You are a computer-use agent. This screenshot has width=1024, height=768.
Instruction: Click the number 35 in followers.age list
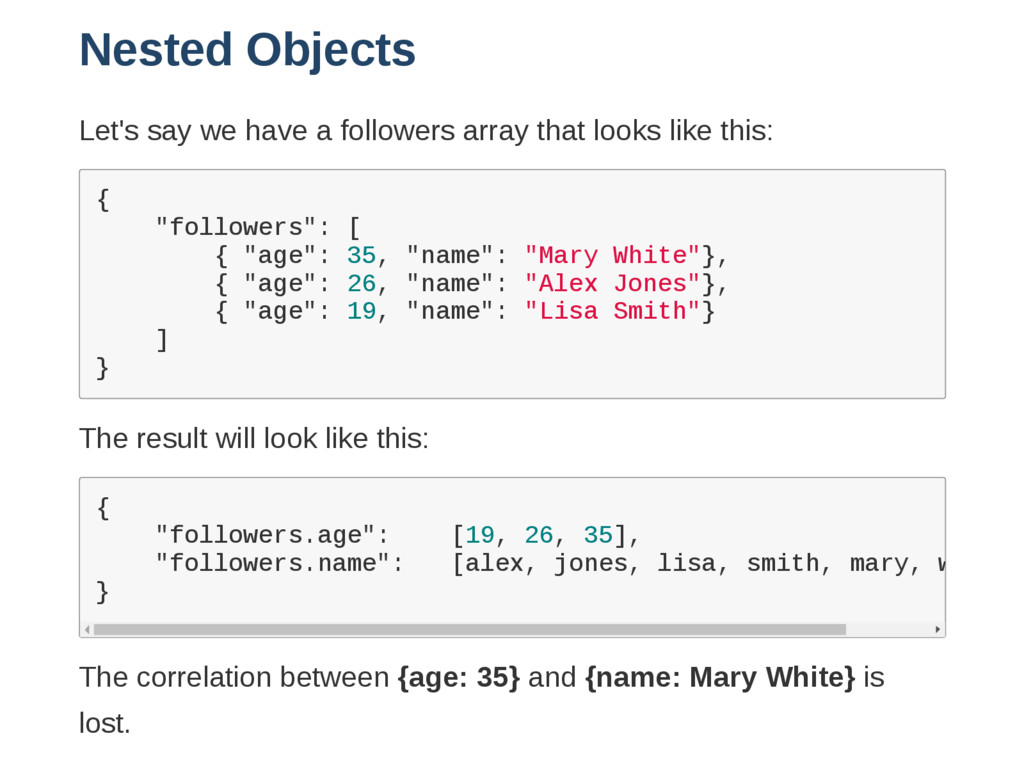[x=598, y=536]
